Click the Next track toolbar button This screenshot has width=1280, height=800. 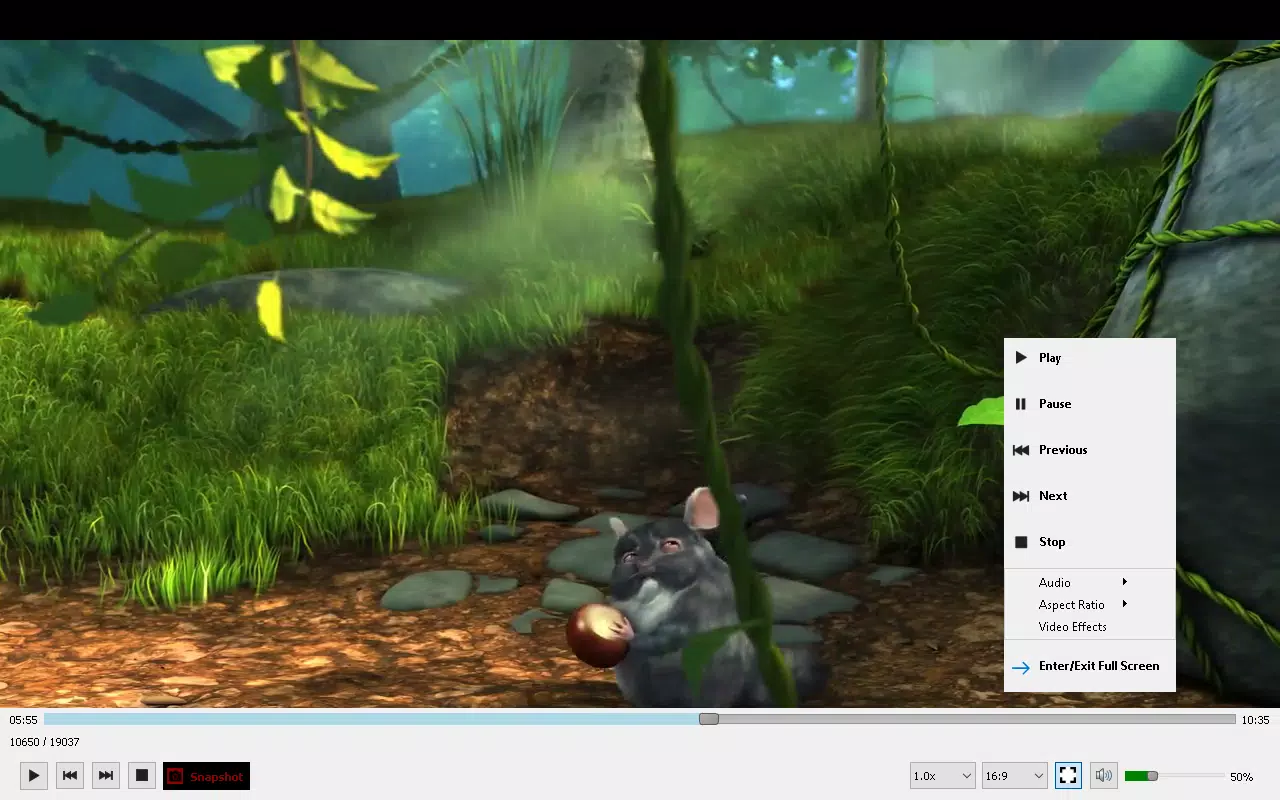tap(106, 775)
